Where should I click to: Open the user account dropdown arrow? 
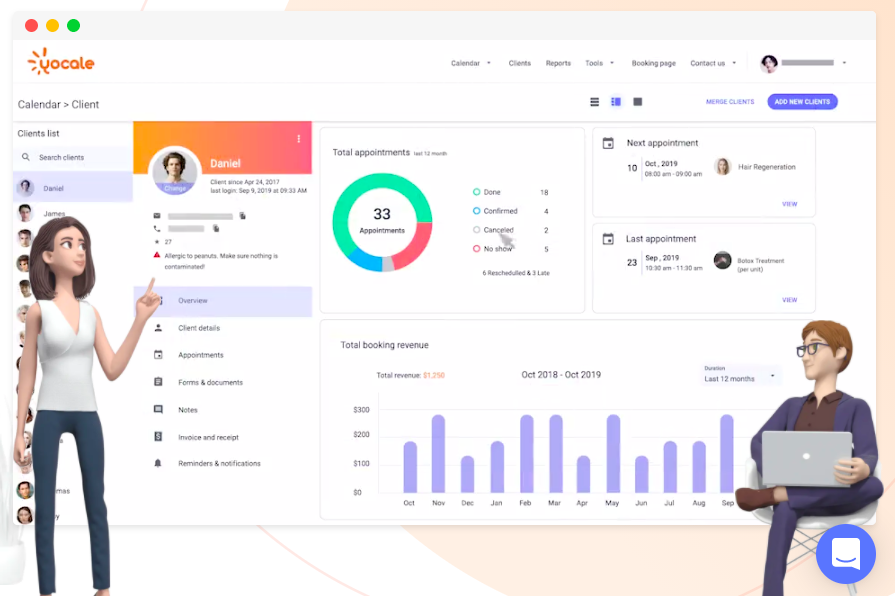(x=844, y=63)
